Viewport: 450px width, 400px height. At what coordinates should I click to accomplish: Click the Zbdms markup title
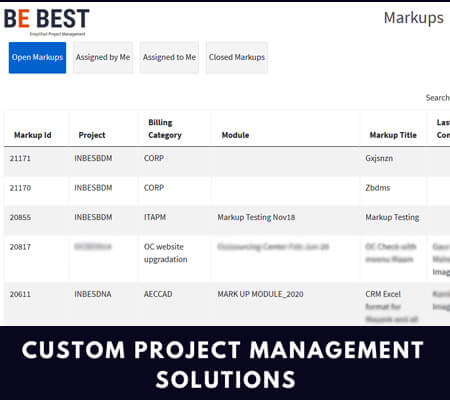pos(378,188)
